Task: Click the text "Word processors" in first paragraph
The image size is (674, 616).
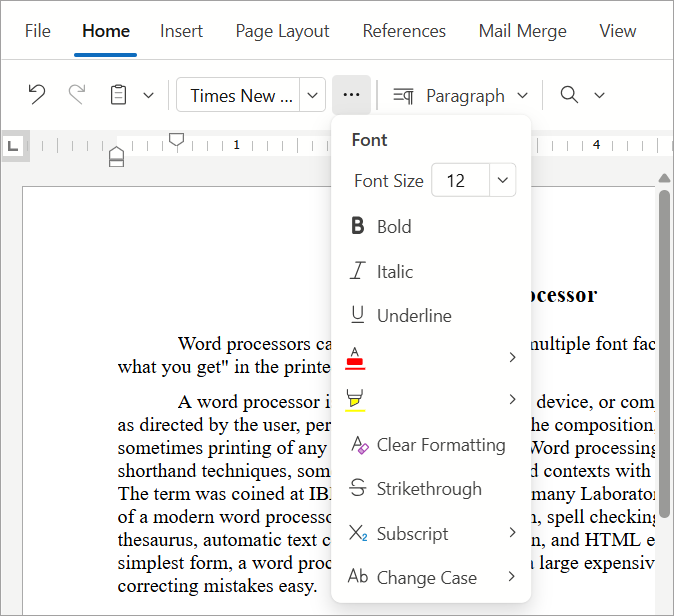Action: point(244,344)
